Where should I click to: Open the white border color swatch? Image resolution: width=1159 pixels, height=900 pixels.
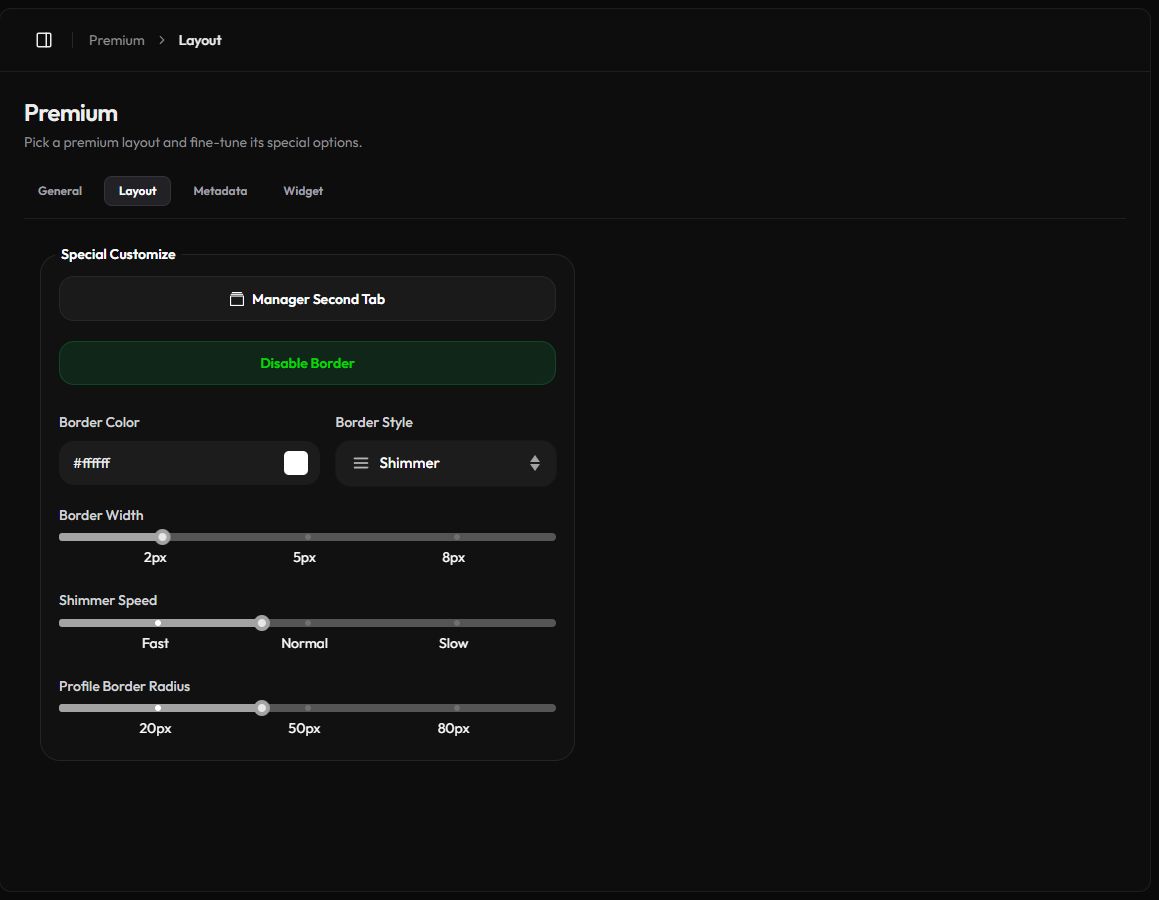click(296, 463)
